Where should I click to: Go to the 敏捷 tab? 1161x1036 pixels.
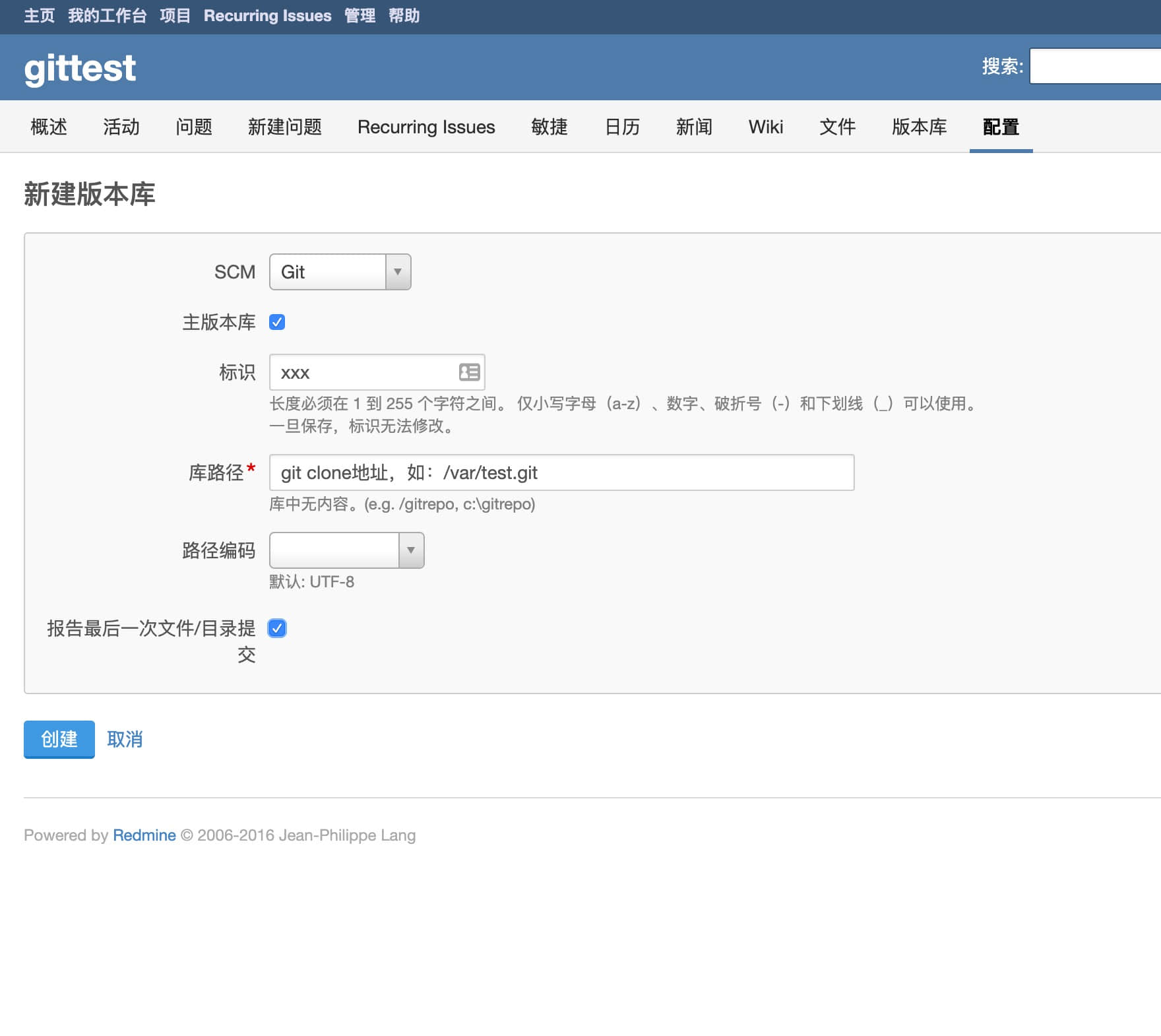(549, 127)
